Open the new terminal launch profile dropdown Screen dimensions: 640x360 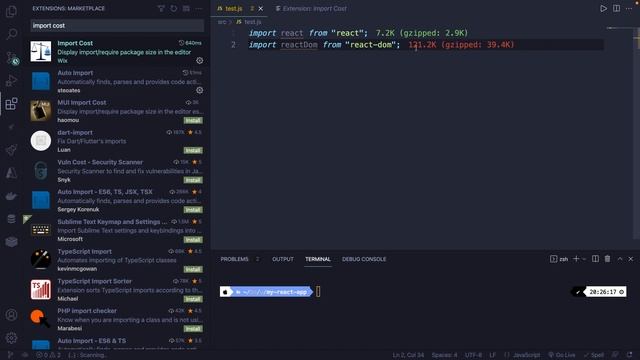(x=584, y=259)
